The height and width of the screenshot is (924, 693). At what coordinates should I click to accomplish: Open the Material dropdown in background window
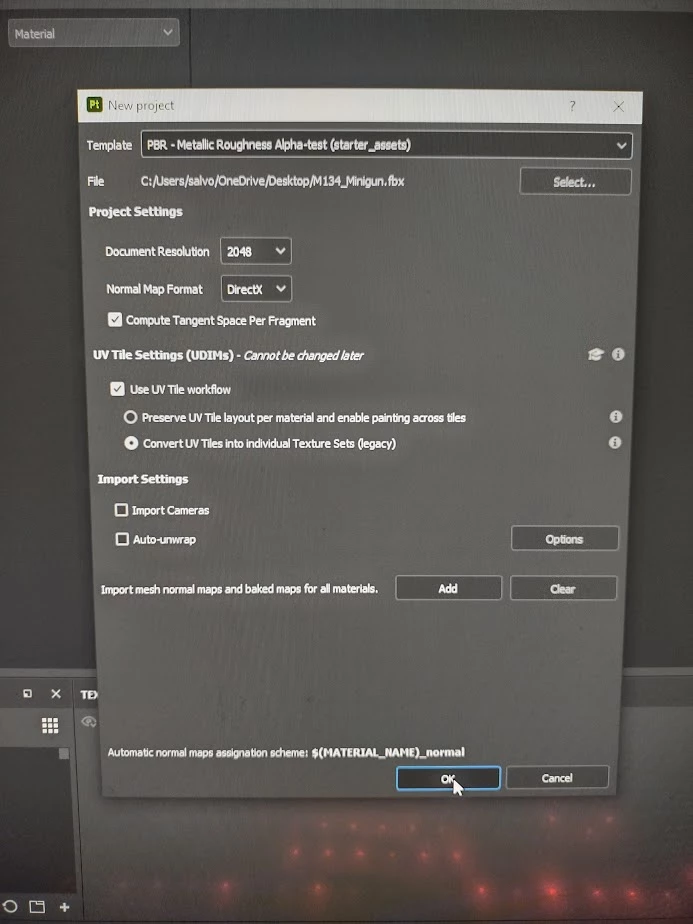(94, 33)
